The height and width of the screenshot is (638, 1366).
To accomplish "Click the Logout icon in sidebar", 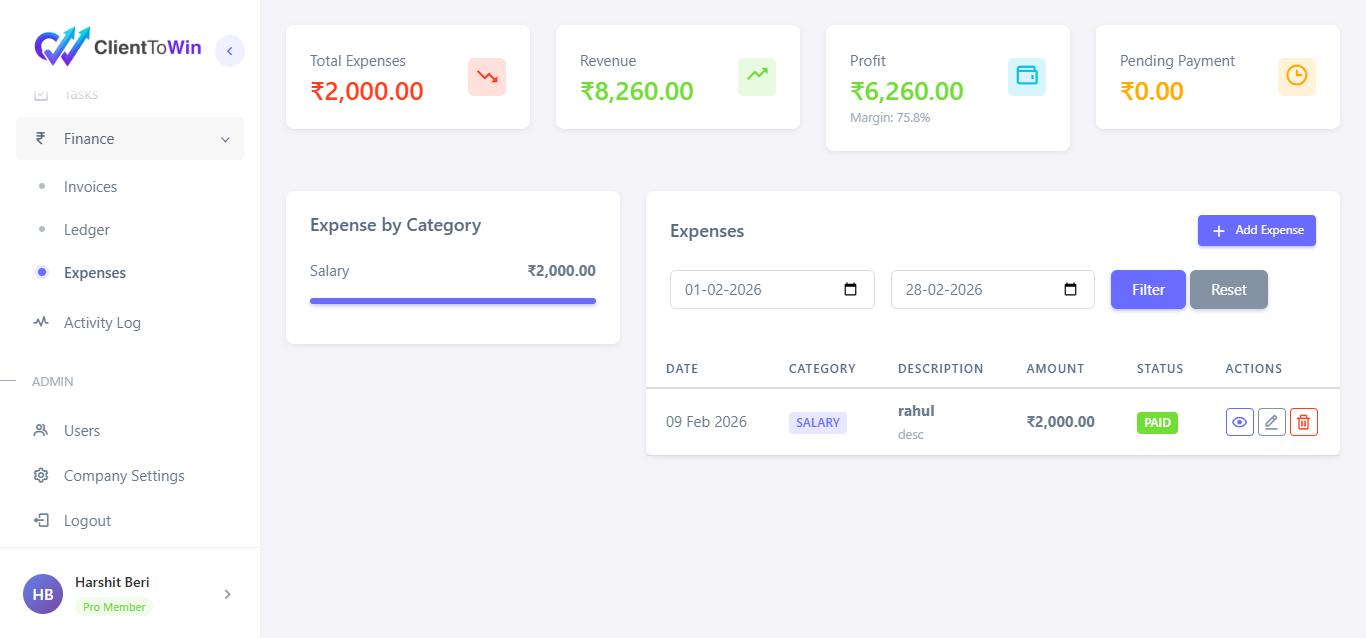I will pyautogui.click(x=40, y=520).
